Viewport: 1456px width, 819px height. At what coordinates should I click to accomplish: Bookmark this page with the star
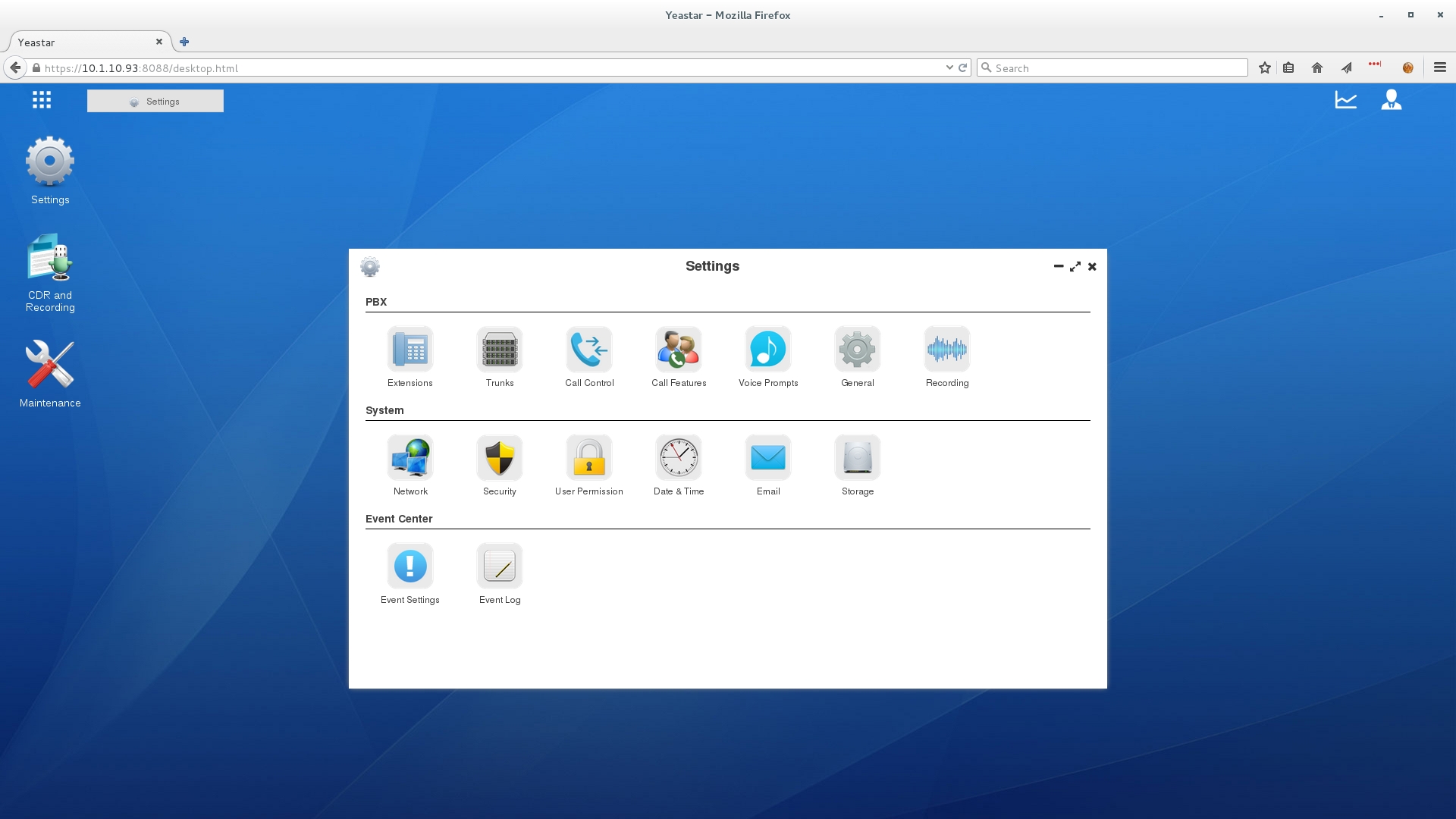(x=1265, y=67)
